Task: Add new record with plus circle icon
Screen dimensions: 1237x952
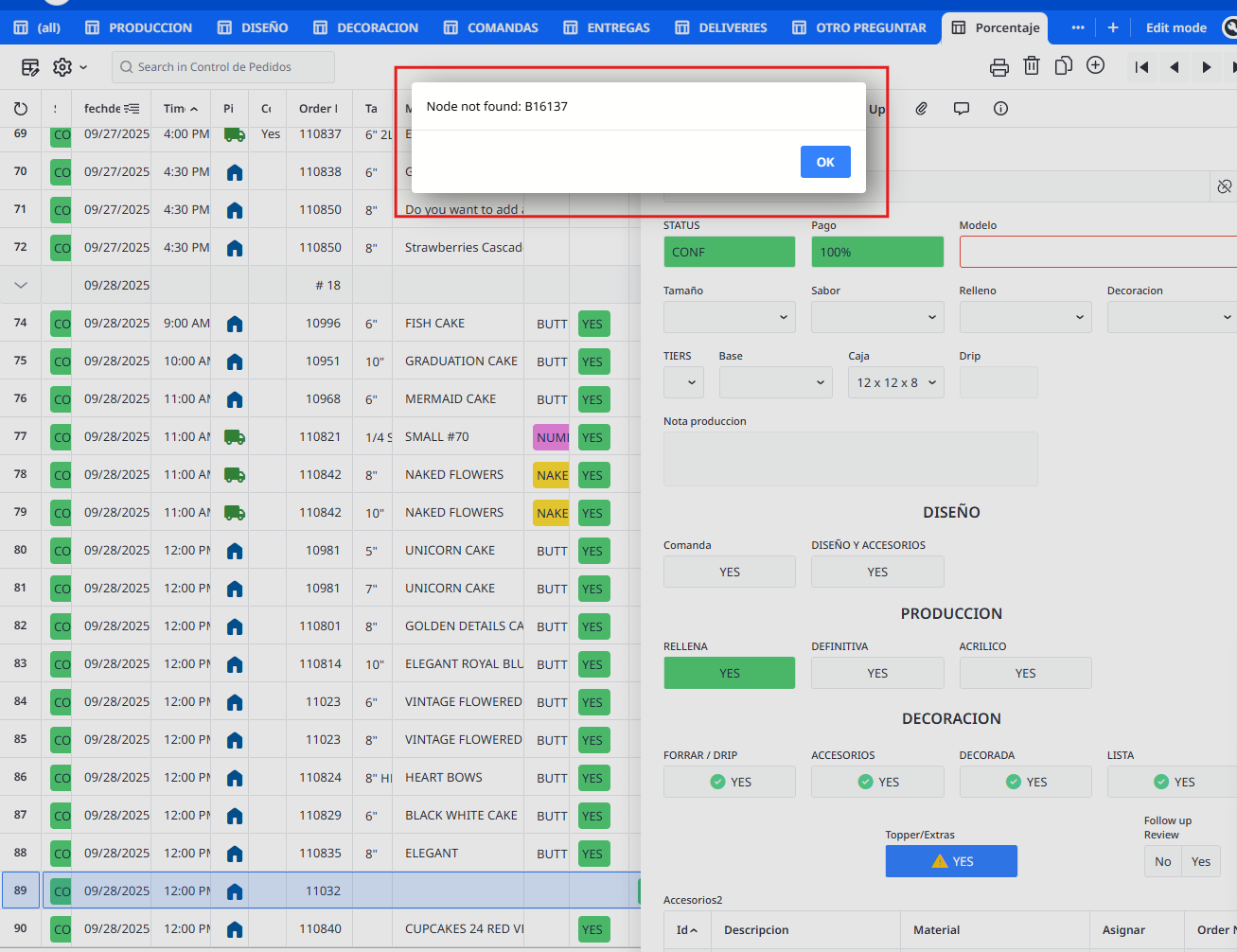Action: [x=1095, y=65]
